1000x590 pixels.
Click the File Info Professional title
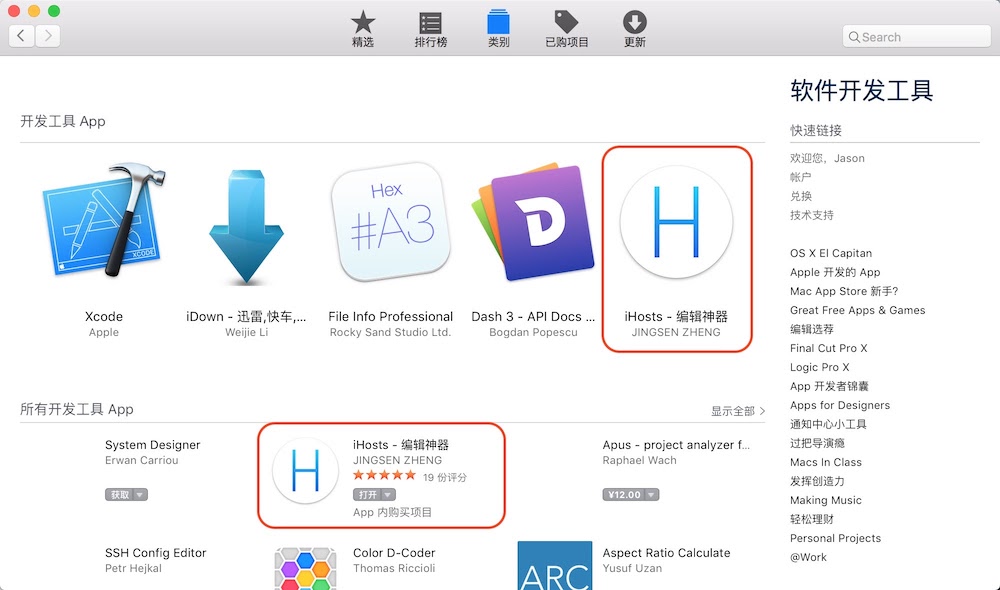coord(390,316)
